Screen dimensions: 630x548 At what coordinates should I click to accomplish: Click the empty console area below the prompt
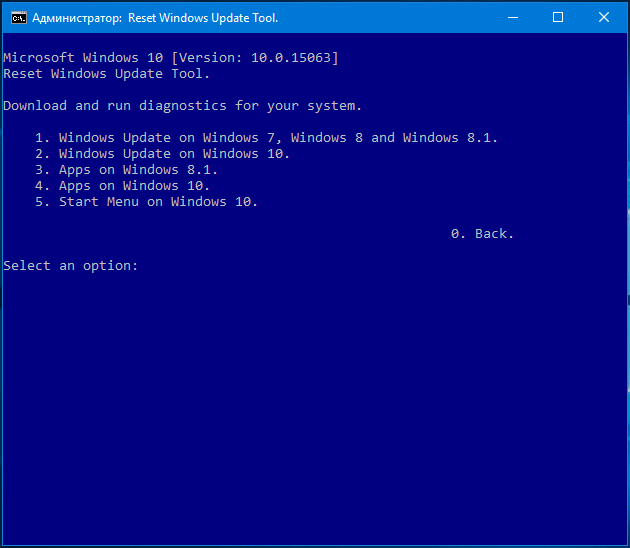click(315, 402)
